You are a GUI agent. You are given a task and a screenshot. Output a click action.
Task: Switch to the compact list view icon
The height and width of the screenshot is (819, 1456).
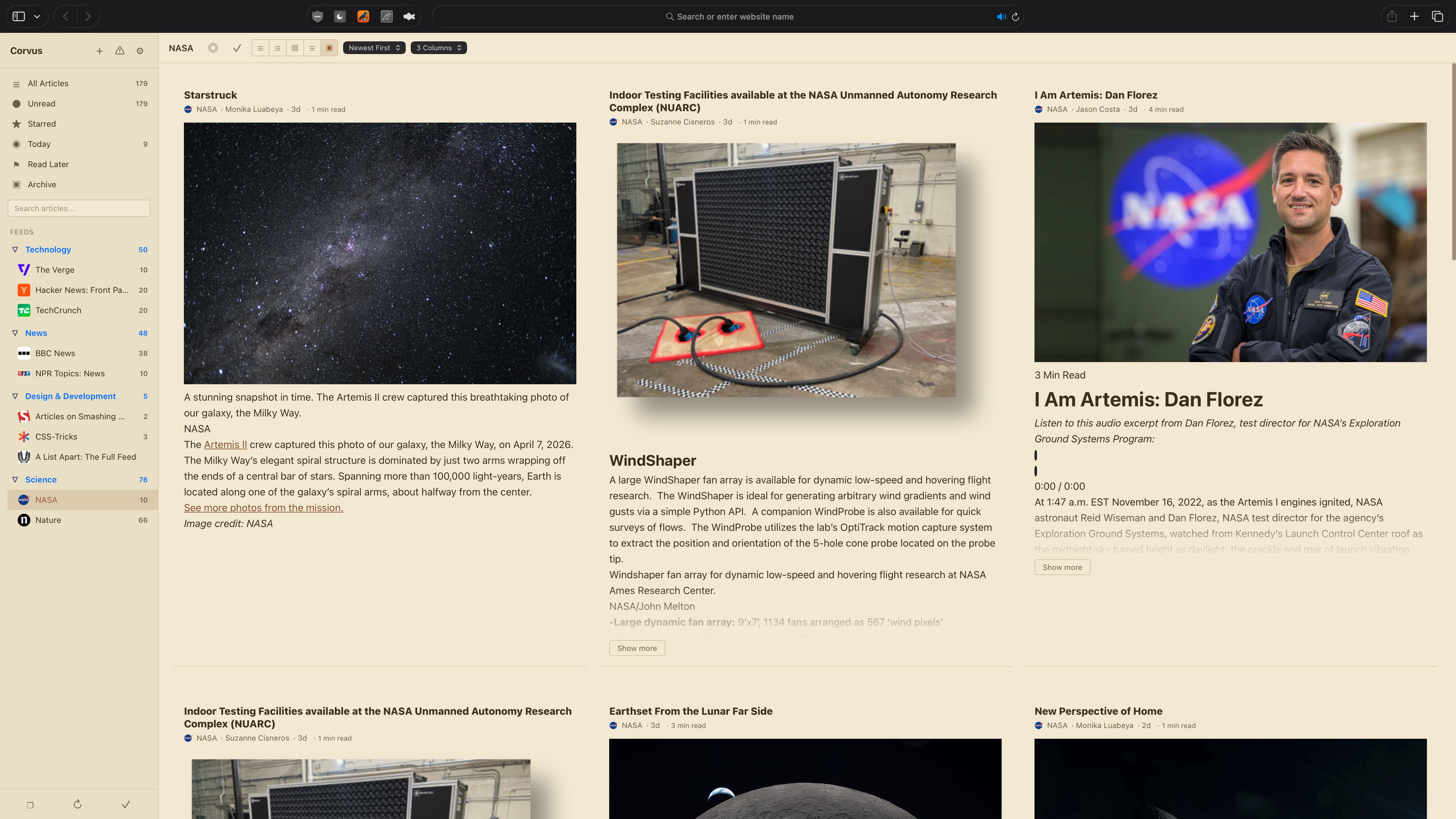(260, 47)
